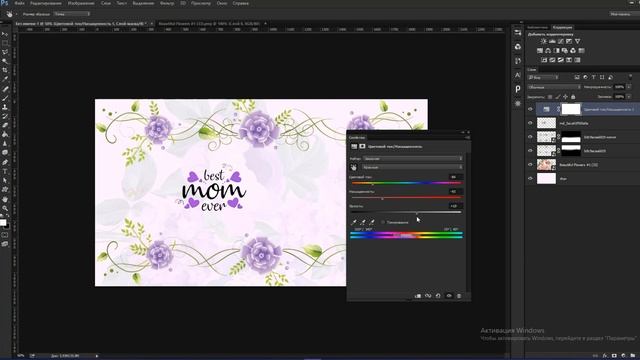Open the workspace switcher dropdown

[x=624, y=14]
